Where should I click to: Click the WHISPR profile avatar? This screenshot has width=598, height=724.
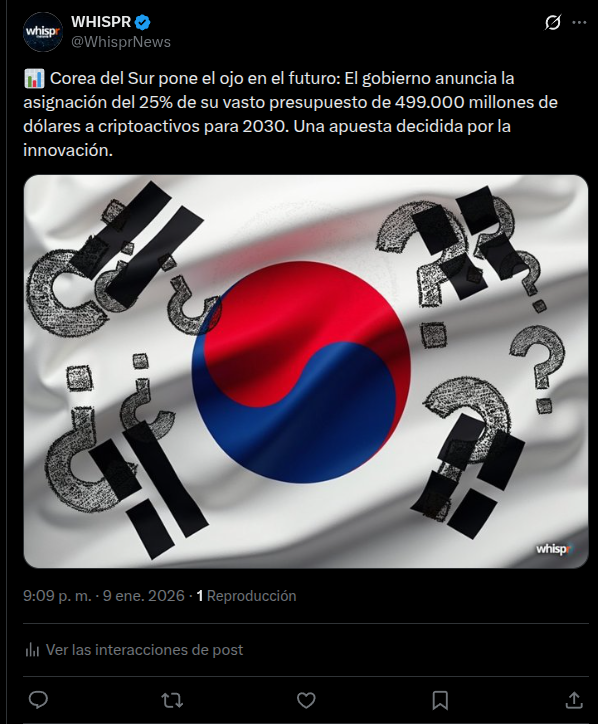click(x=43, y=32)
